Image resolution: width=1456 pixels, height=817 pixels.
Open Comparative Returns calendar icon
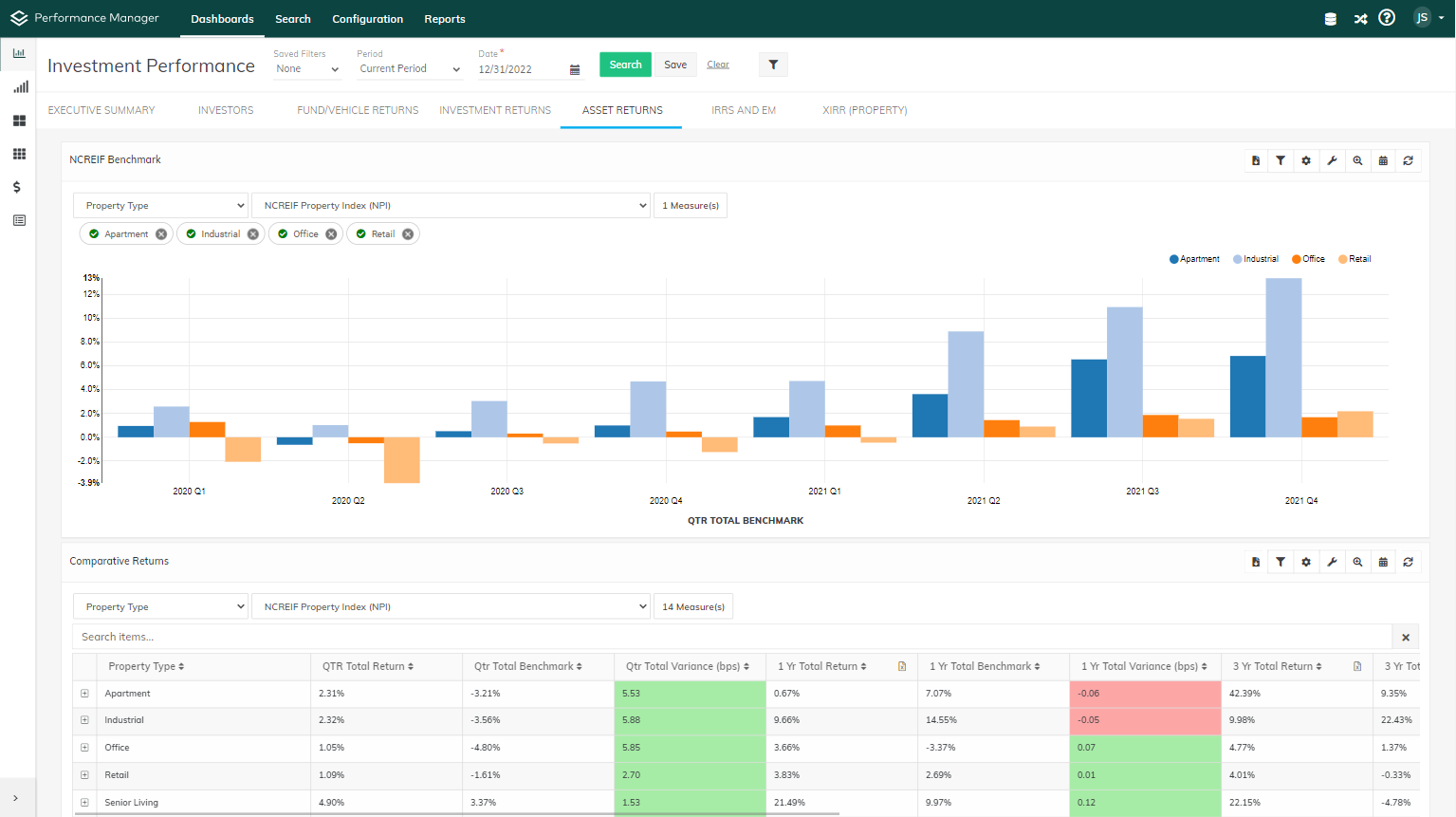[x=1383, y=562]
